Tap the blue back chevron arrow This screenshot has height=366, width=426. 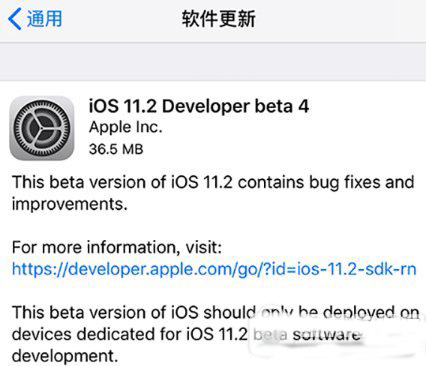click(x=15, y=19)
